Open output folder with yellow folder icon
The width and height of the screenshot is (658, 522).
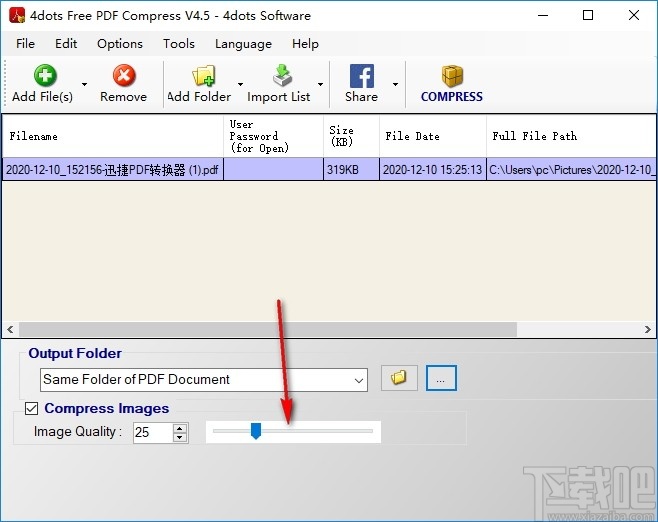[399, 378]
